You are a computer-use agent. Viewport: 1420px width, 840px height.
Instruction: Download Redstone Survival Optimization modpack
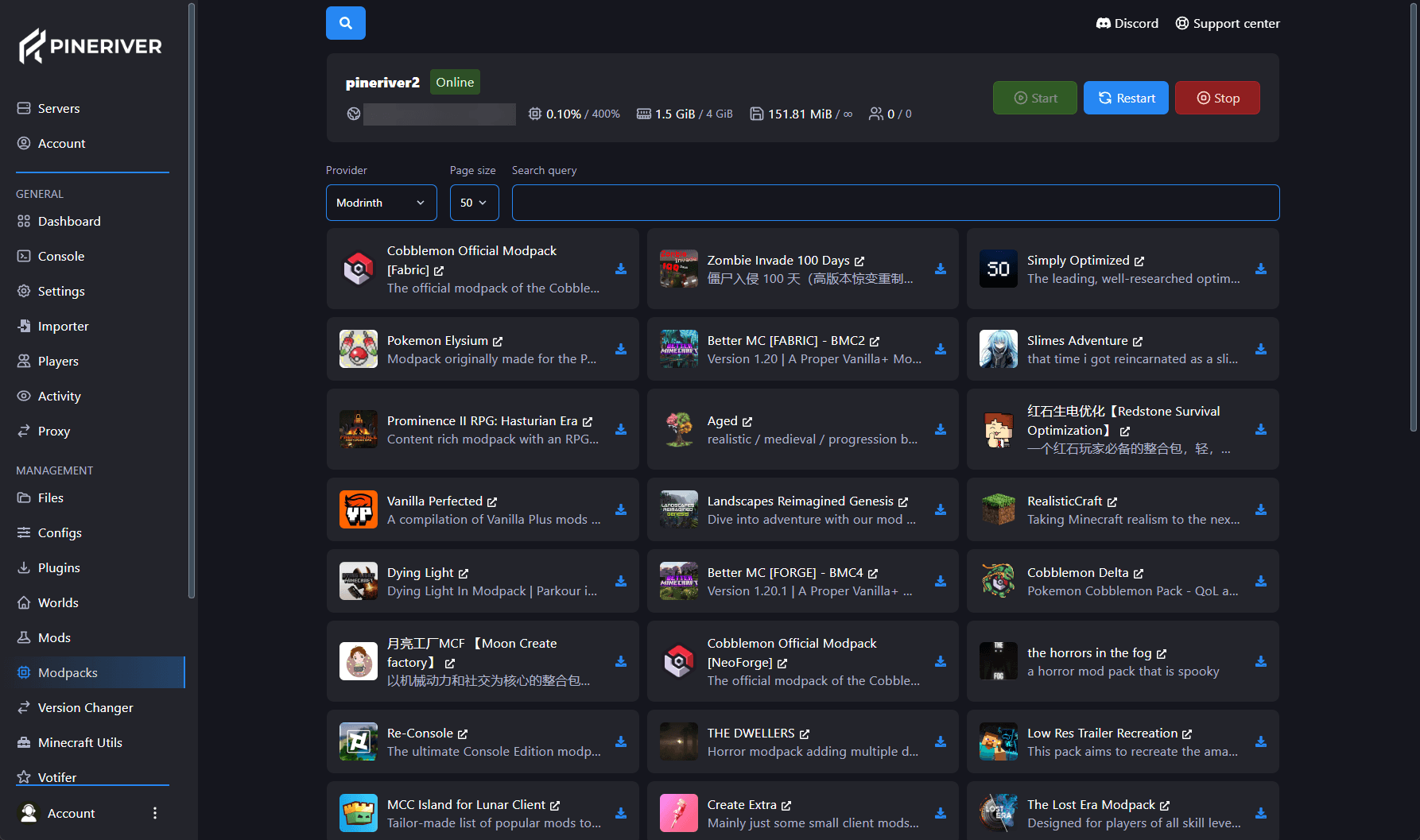(x=1261, y=430)
